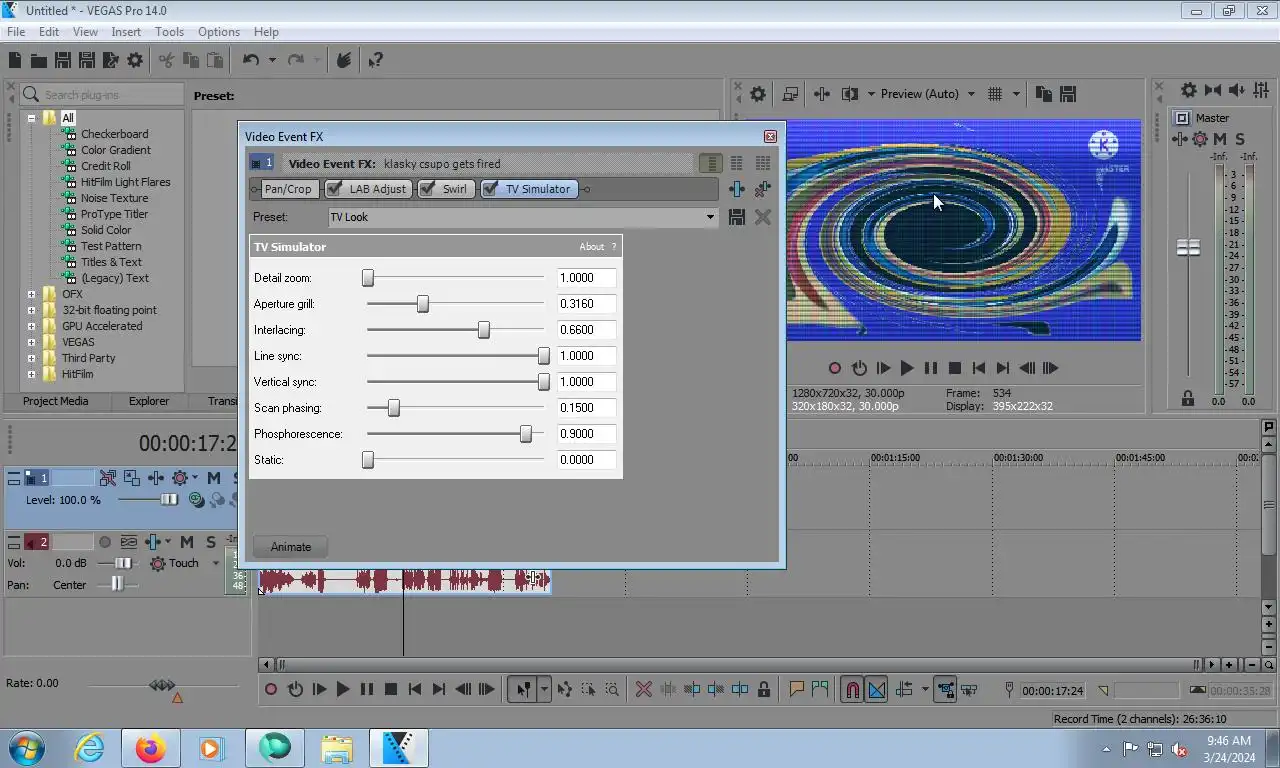The height and width of the screenshot is (768, 1280).
Task: Expand the HitFilm plug-in folder
Action: point(32,374)
